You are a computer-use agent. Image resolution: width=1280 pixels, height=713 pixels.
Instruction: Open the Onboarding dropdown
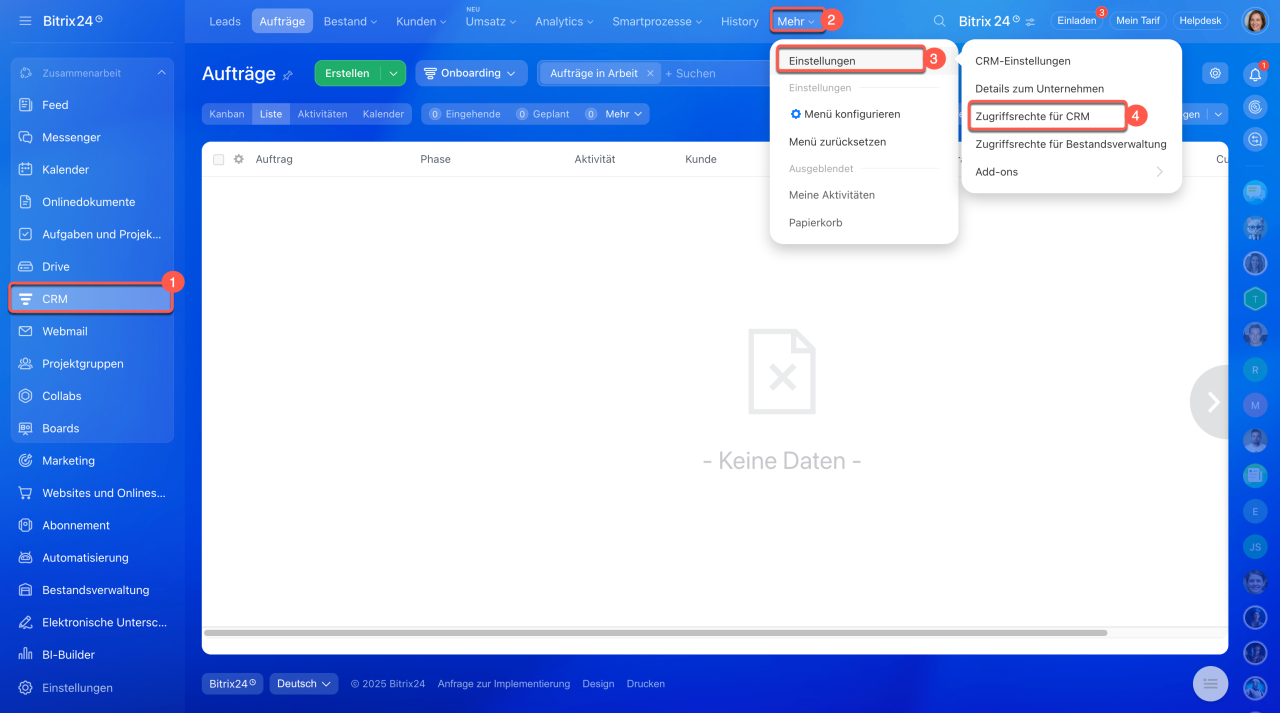pos(471,73)
